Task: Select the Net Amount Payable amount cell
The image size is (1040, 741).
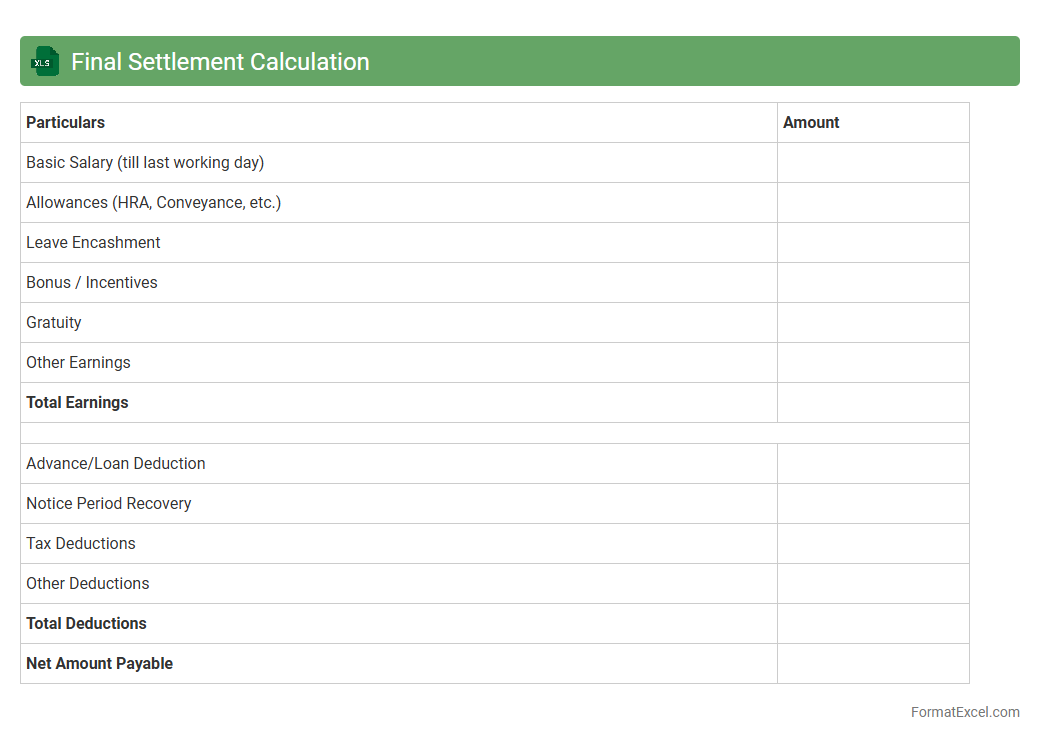Action: (x=872, y=664)
